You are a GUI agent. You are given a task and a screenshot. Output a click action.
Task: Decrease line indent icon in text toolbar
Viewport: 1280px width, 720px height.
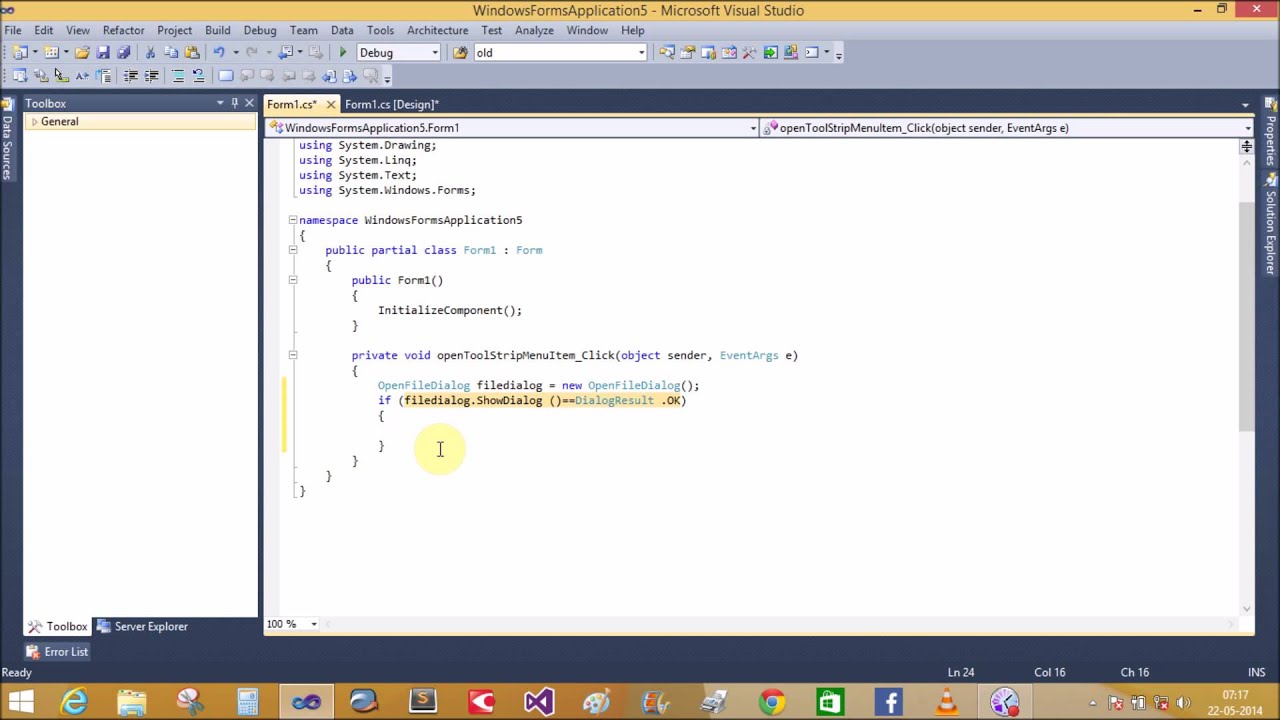tap(130, 76)
